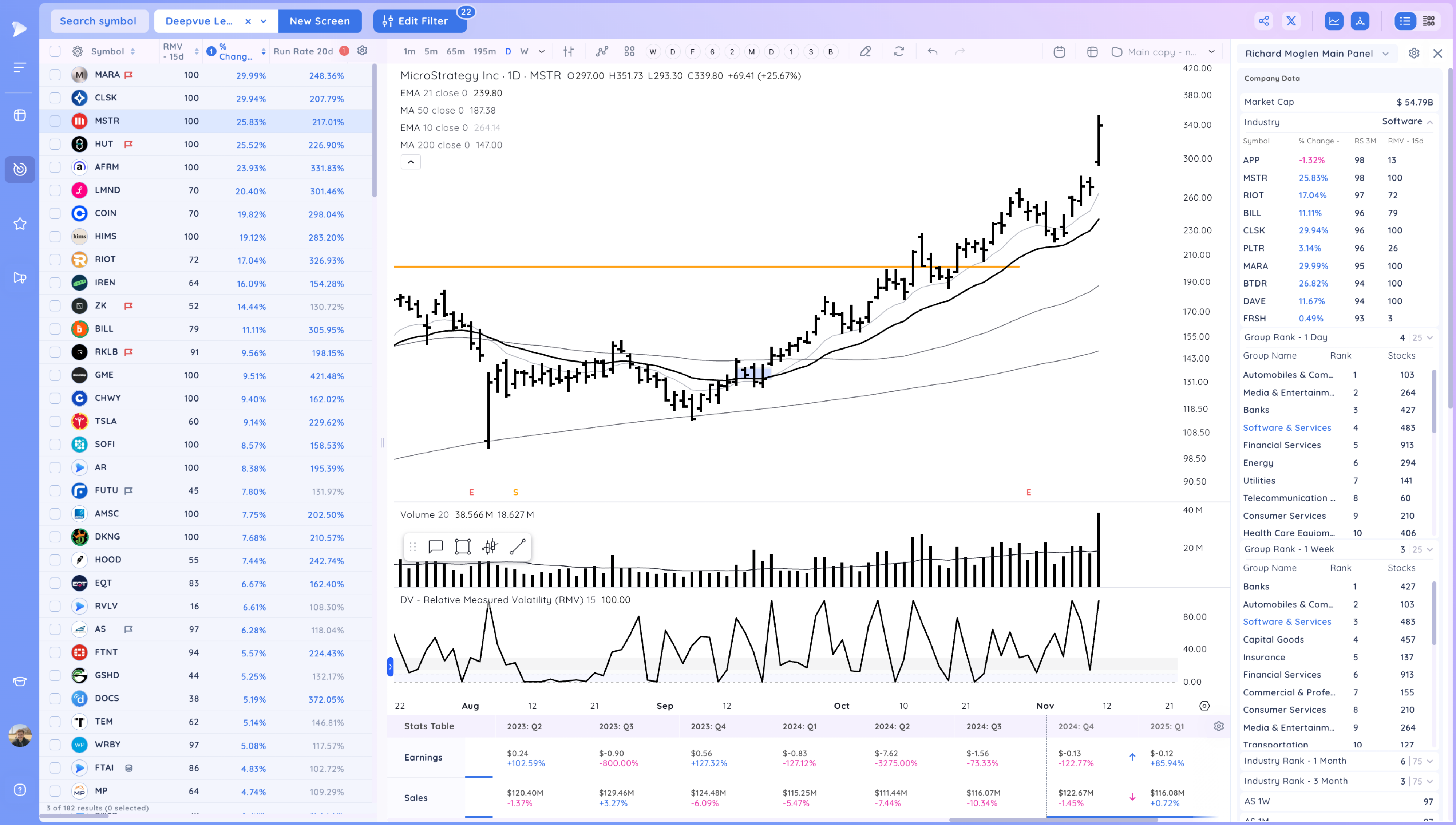
Task: Click the favorites star in sidebar
Action: (x=20, y=224)
